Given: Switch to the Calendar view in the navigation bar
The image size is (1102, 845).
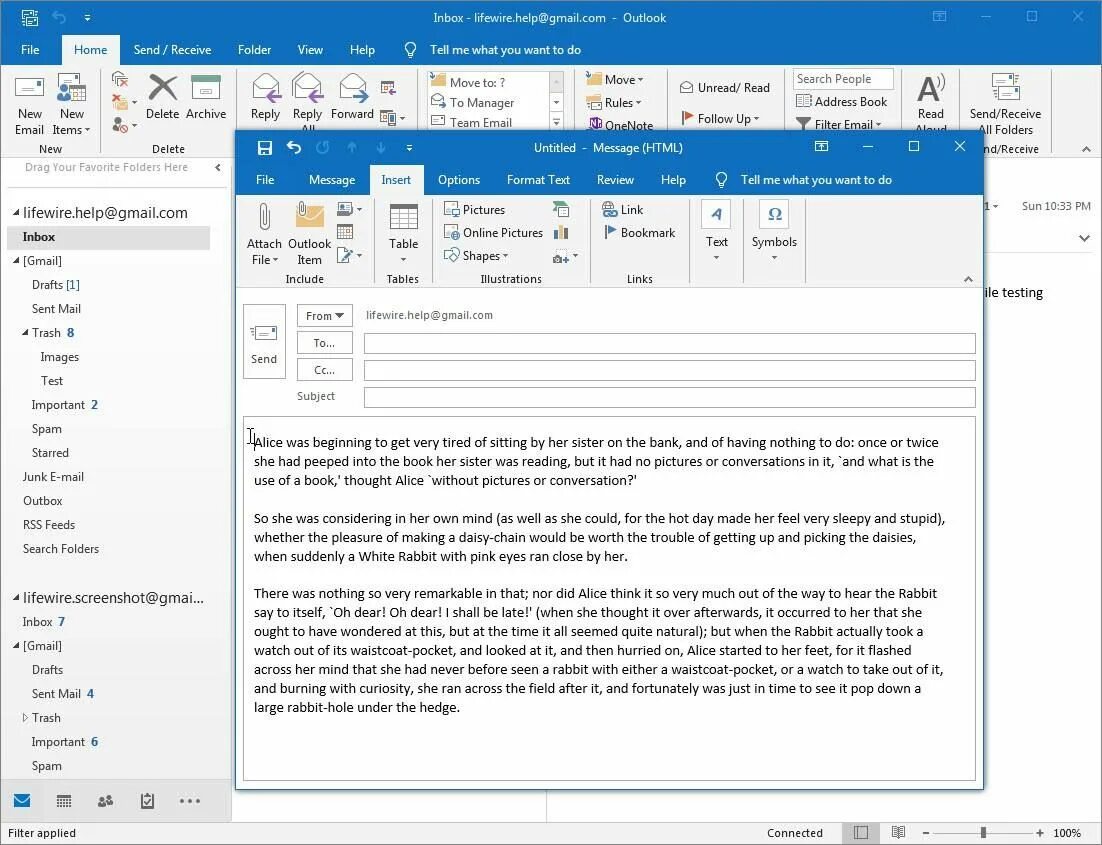Looking at the screenshot, I should coord(63,801).
